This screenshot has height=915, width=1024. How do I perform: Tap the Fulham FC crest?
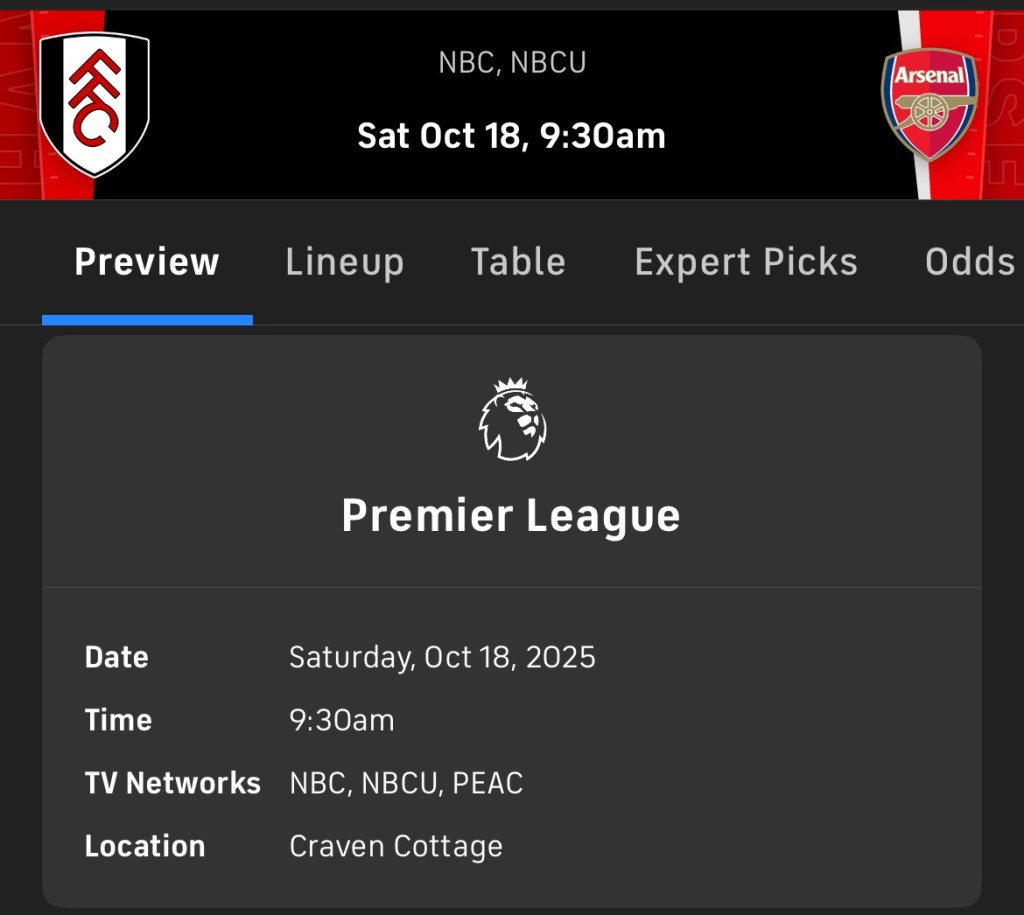94,104
